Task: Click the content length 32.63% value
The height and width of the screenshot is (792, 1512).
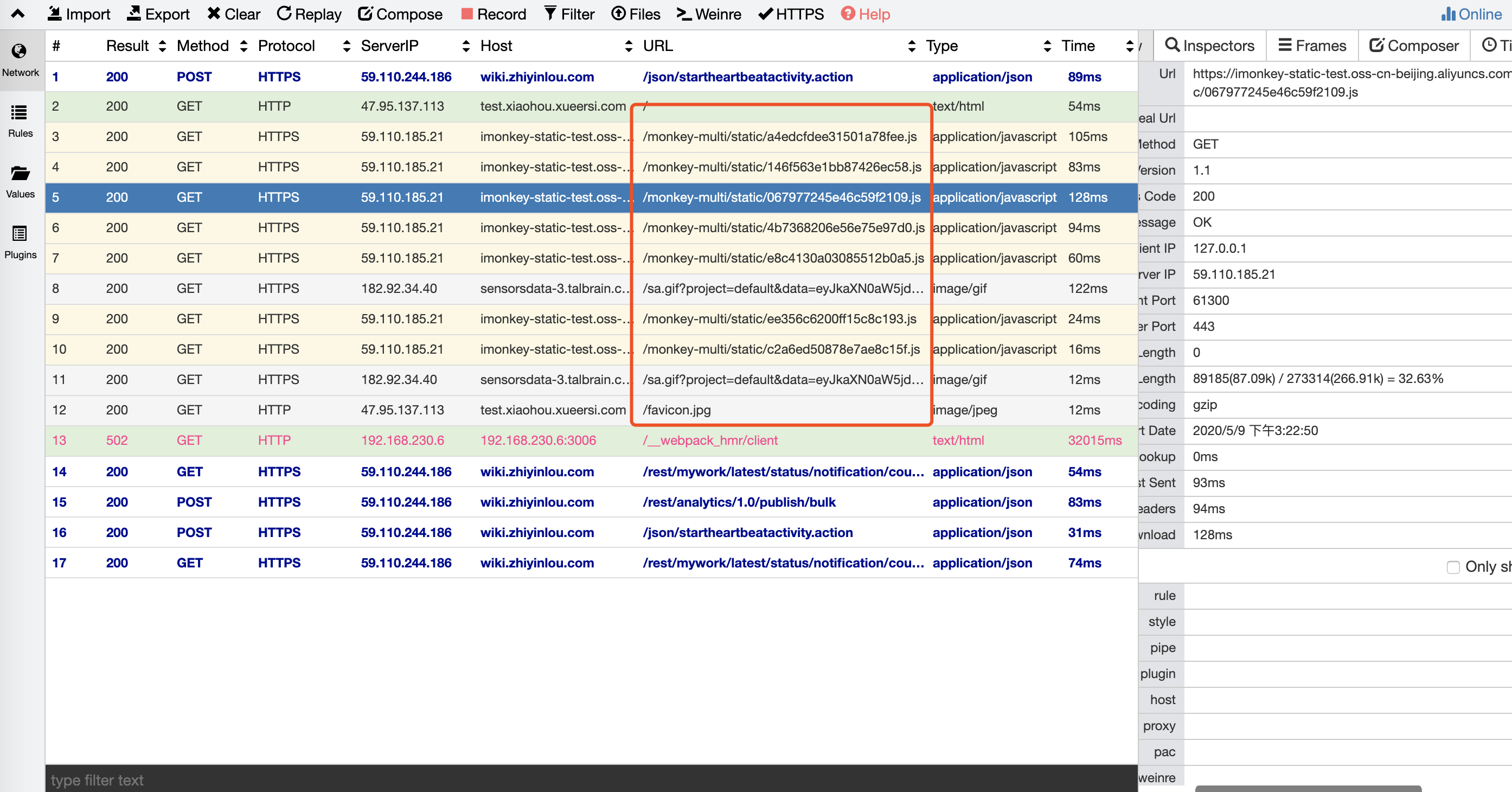Action: coord(1318,379)
